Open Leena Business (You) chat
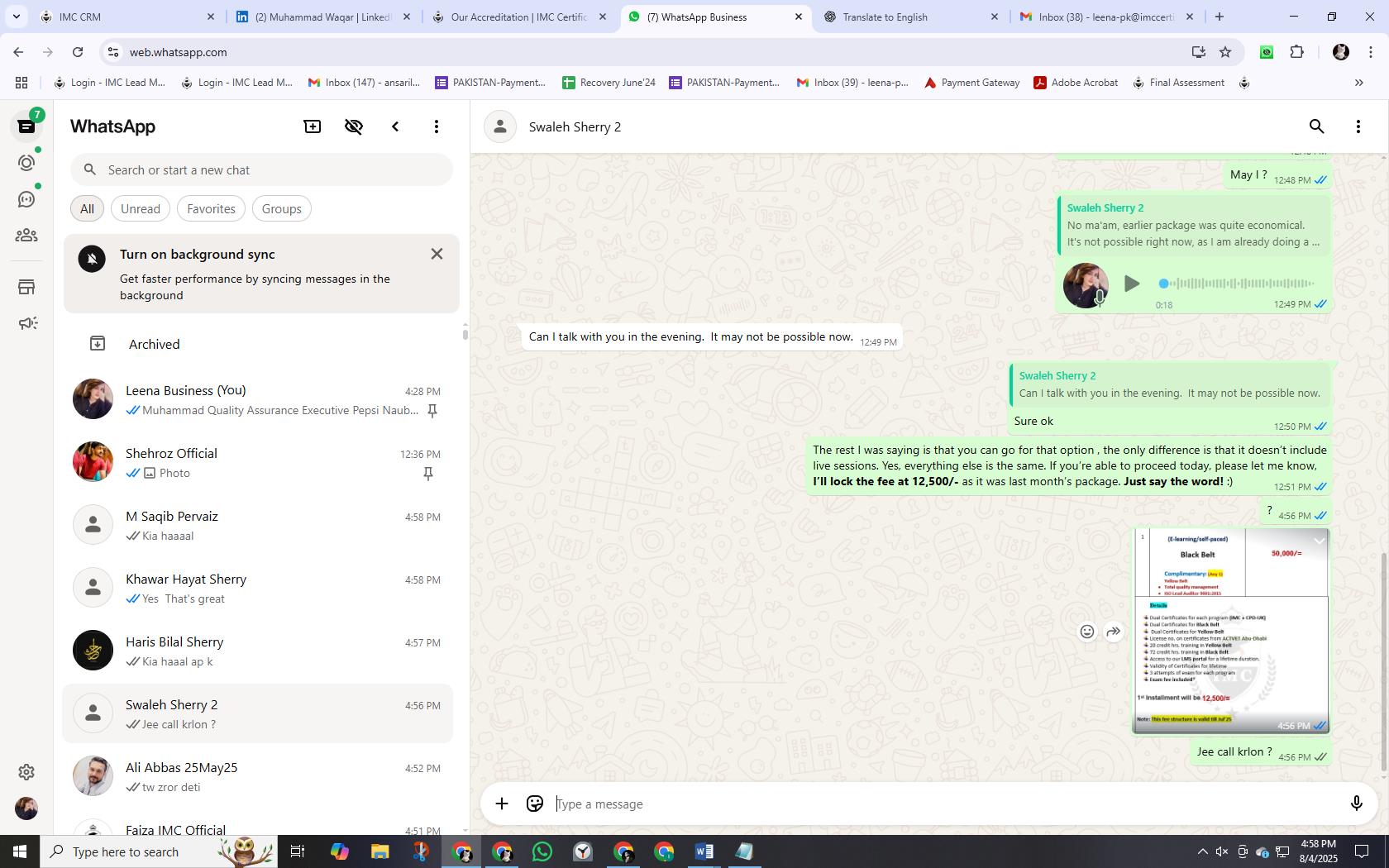 pos(258,399)
